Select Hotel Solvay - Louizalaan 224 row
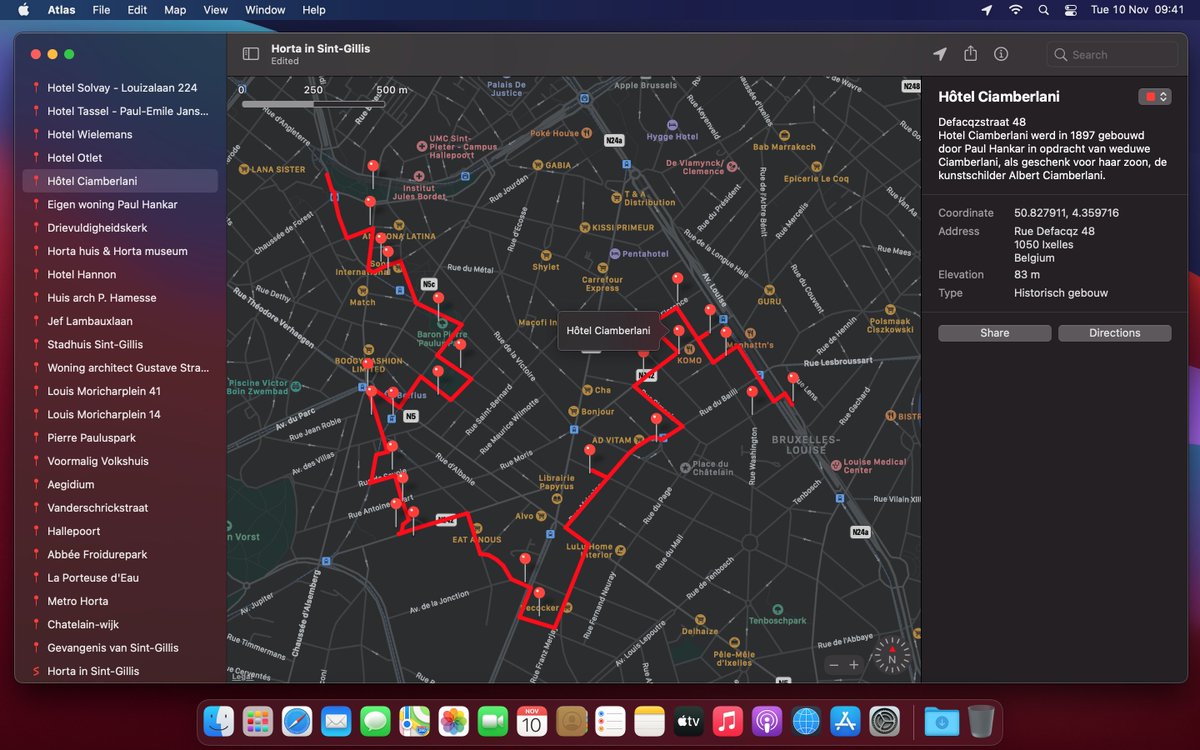 pos(120,88)
